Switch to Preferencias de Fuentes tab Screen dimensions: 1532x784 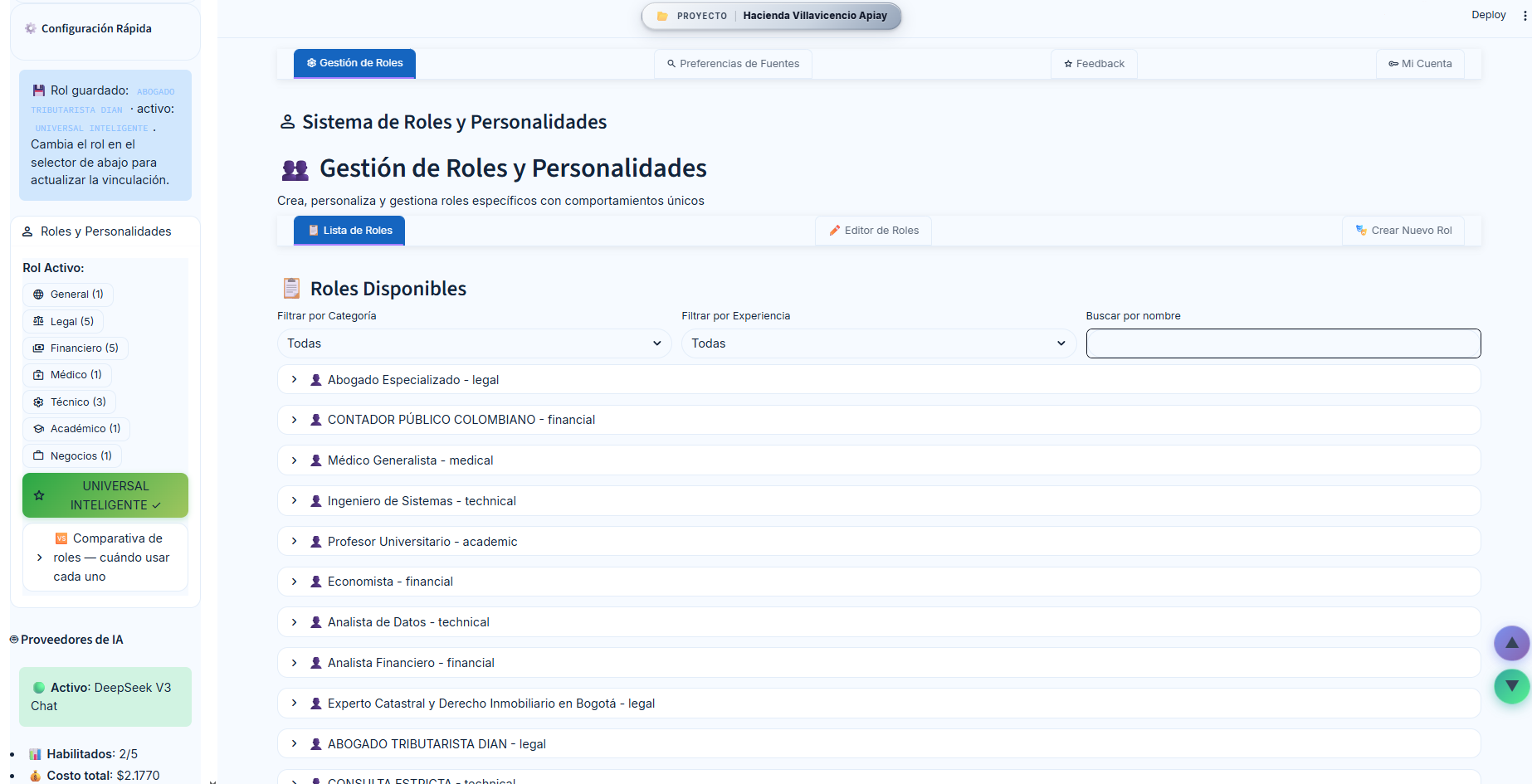coord(733,64)
